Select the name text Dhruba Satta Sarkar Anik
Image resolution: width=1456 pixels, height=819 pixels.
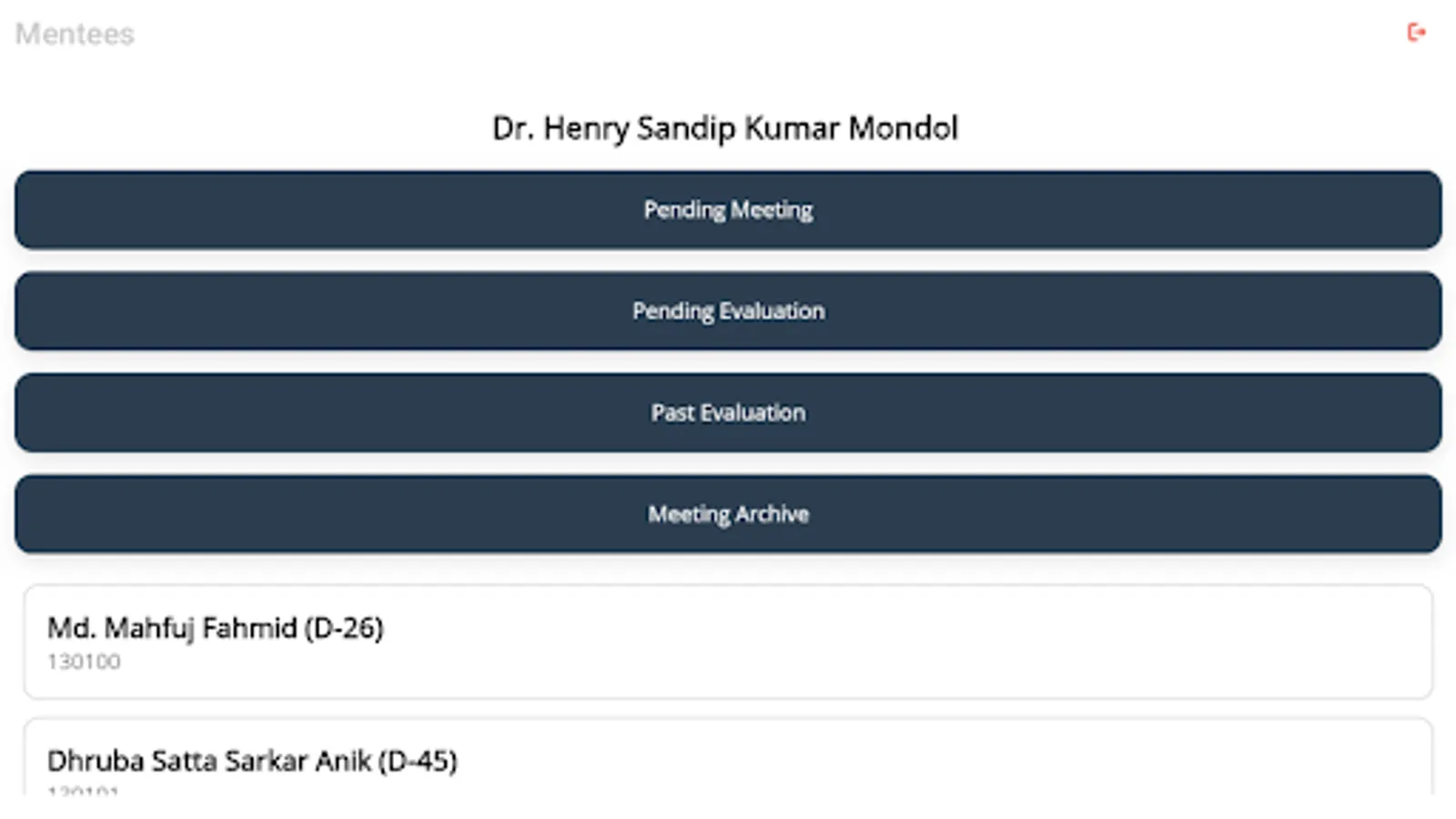tap(209, 761)
